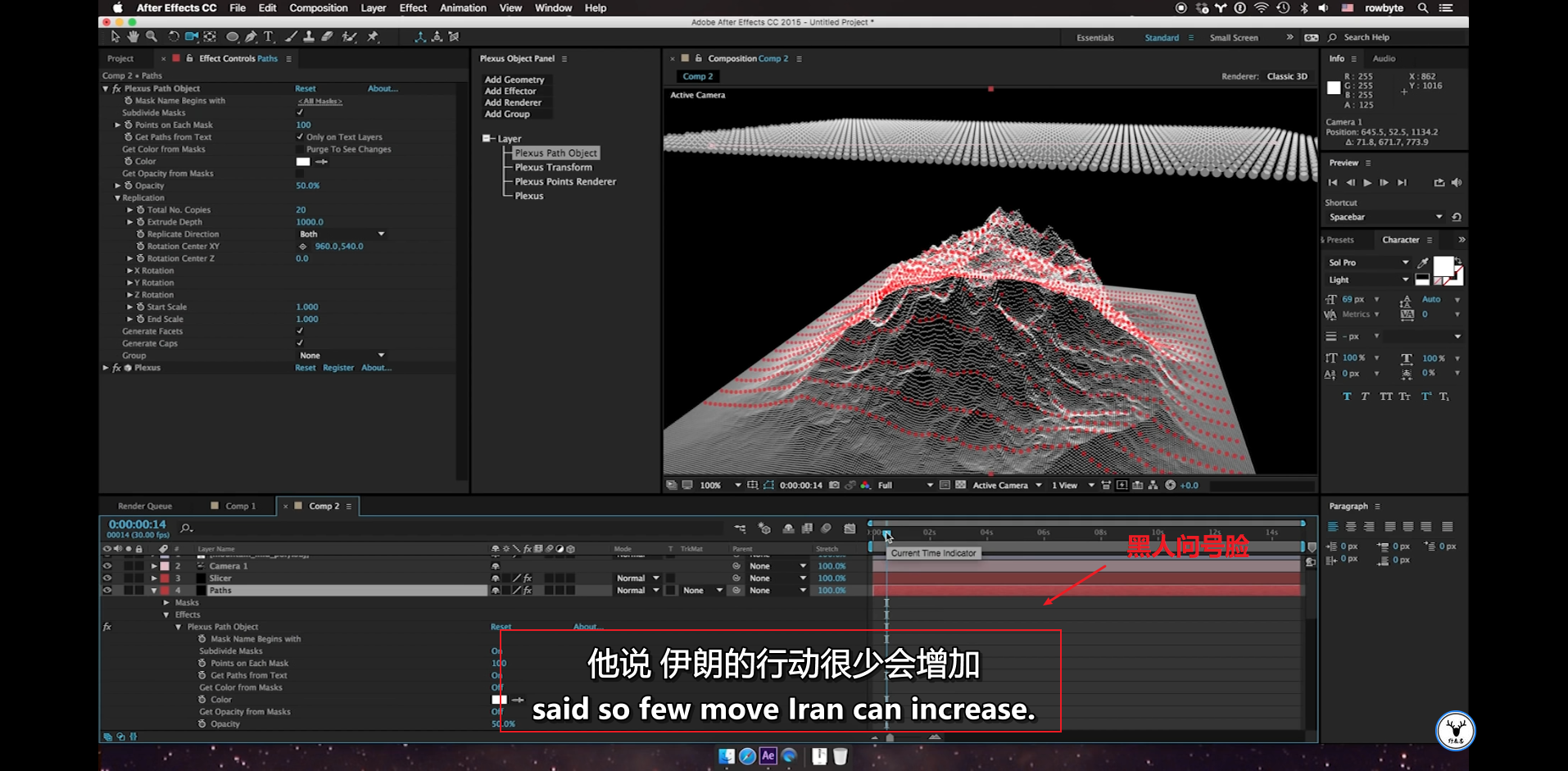Select the Puppet Pin tool

click(x=373, y=37)
